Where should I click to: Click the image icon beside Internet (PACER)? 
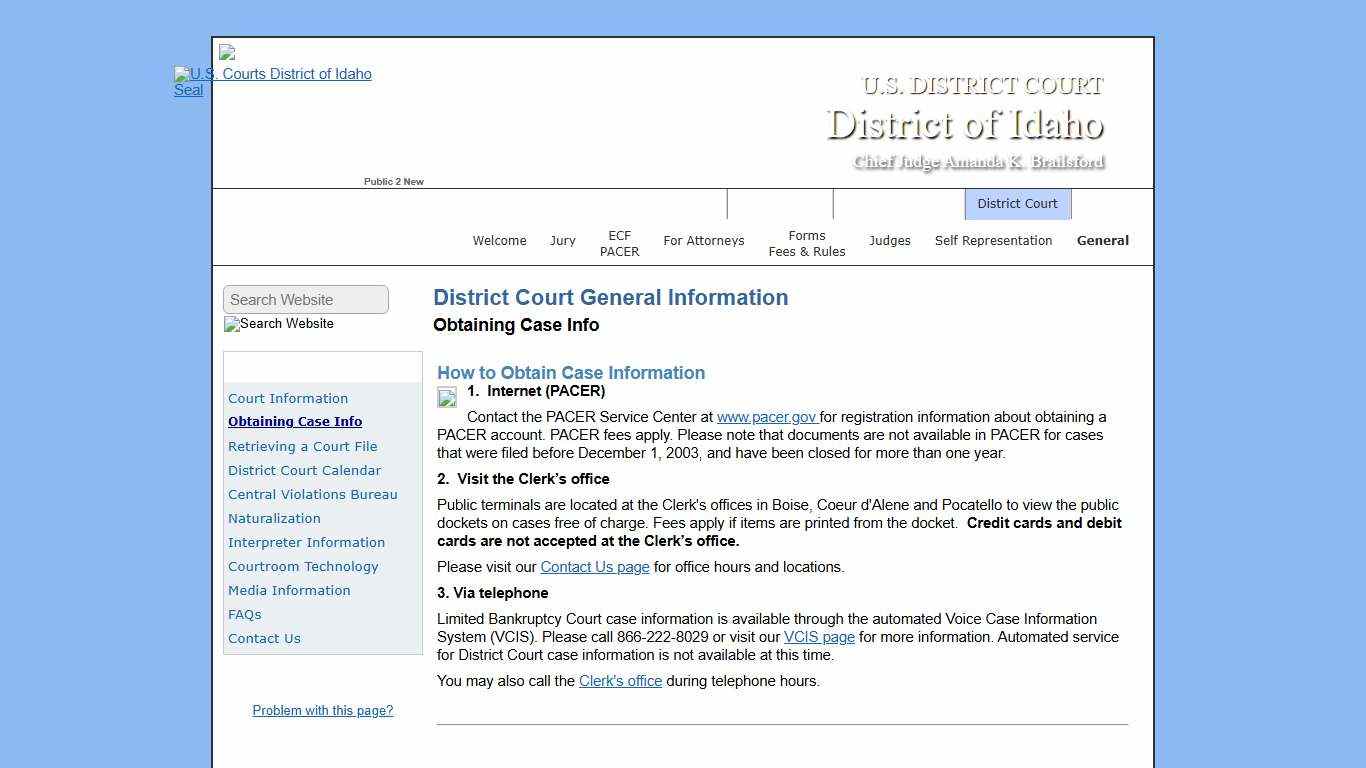point(446,397)
